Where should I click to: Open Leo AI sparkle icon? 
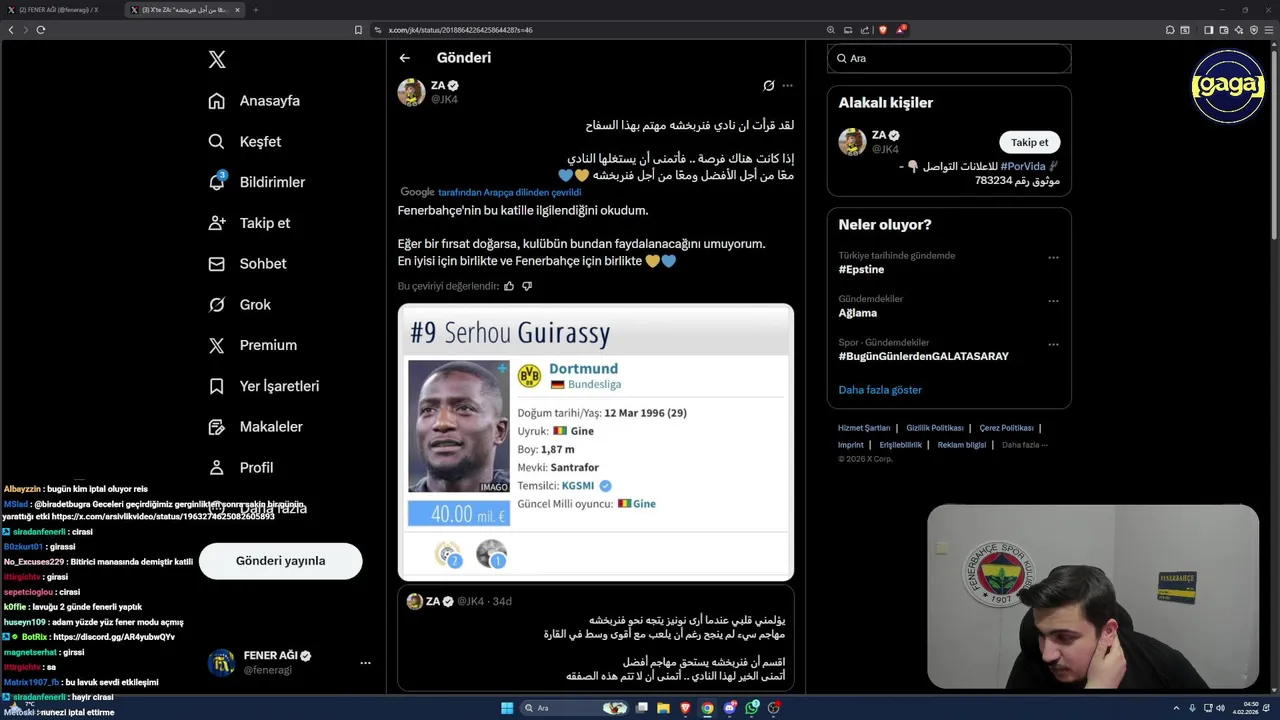click(1238, 30)
